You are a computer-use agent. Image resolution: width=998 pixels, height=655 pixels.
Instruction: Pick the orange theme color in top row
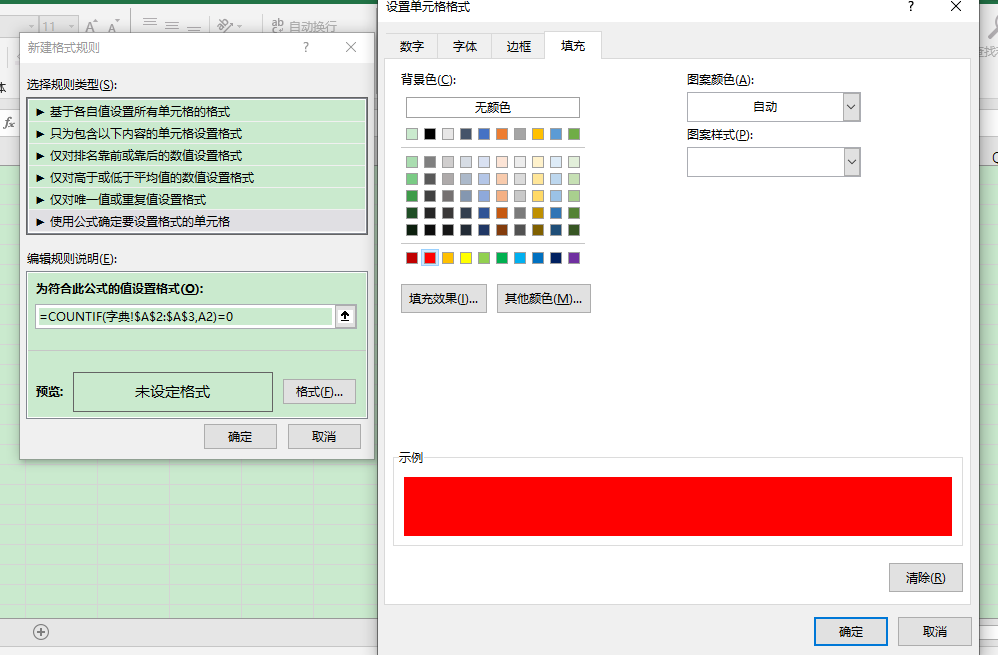[502, 134]
